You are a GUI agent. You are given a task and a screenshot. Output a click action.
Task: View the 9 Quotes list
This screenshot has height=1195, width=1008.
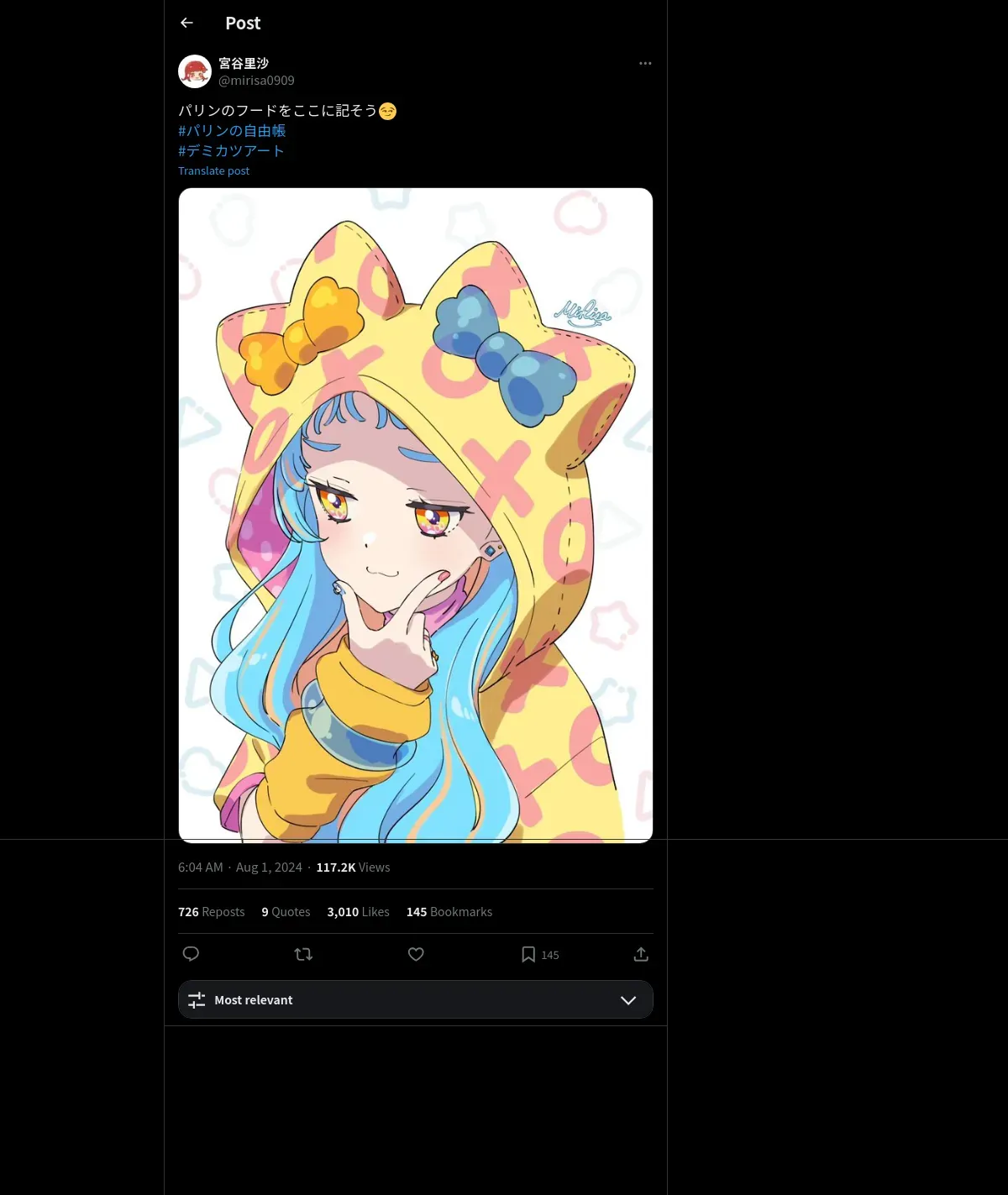pyautogui.click(x=286, y=912)
